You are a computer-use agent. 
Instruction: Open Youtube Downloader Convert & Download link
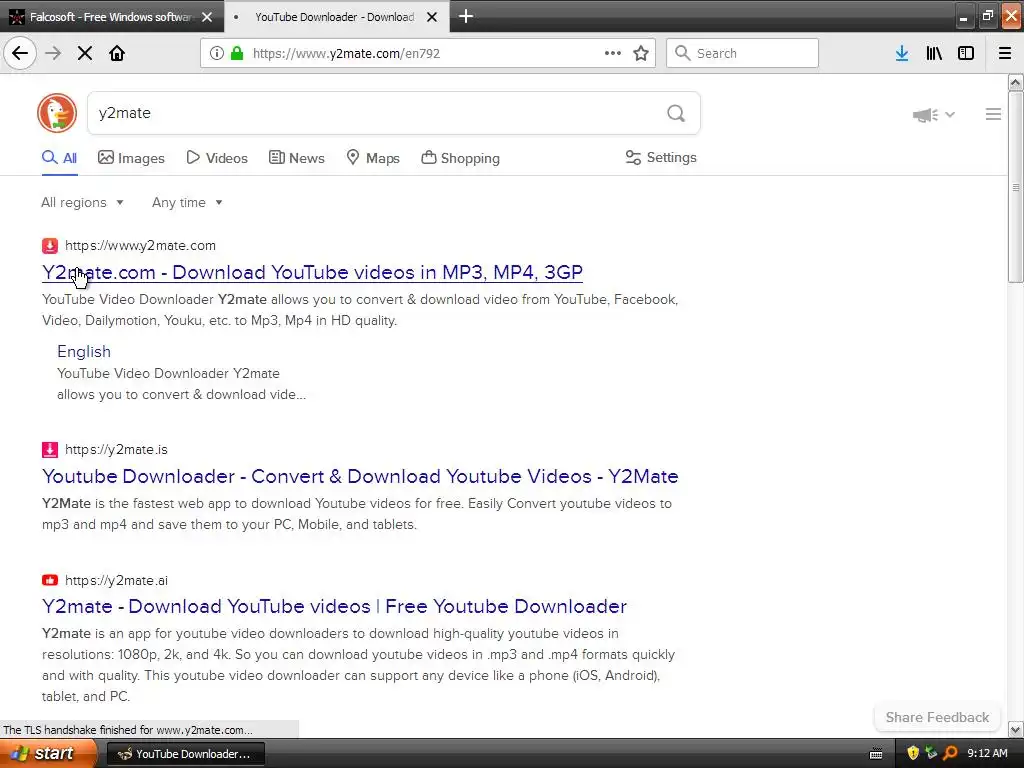(x=360, y=476)
